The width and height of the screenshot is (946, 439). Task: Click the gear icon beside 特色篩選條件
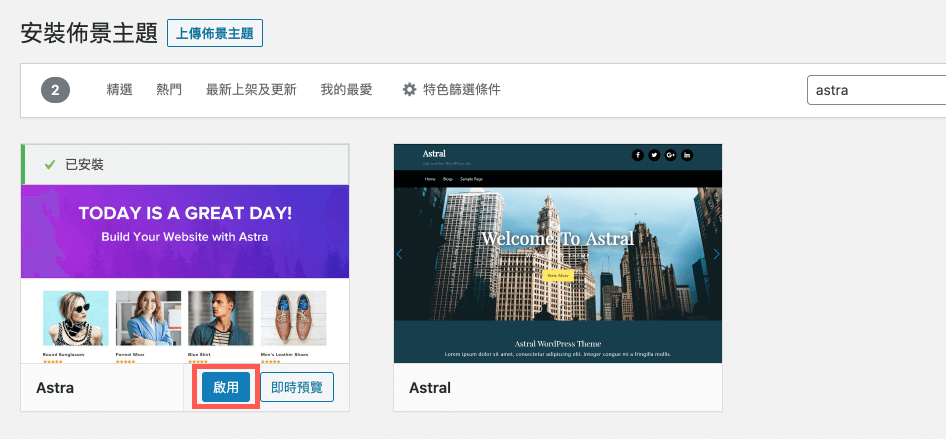pyautogui.click(x=410, y=90)
